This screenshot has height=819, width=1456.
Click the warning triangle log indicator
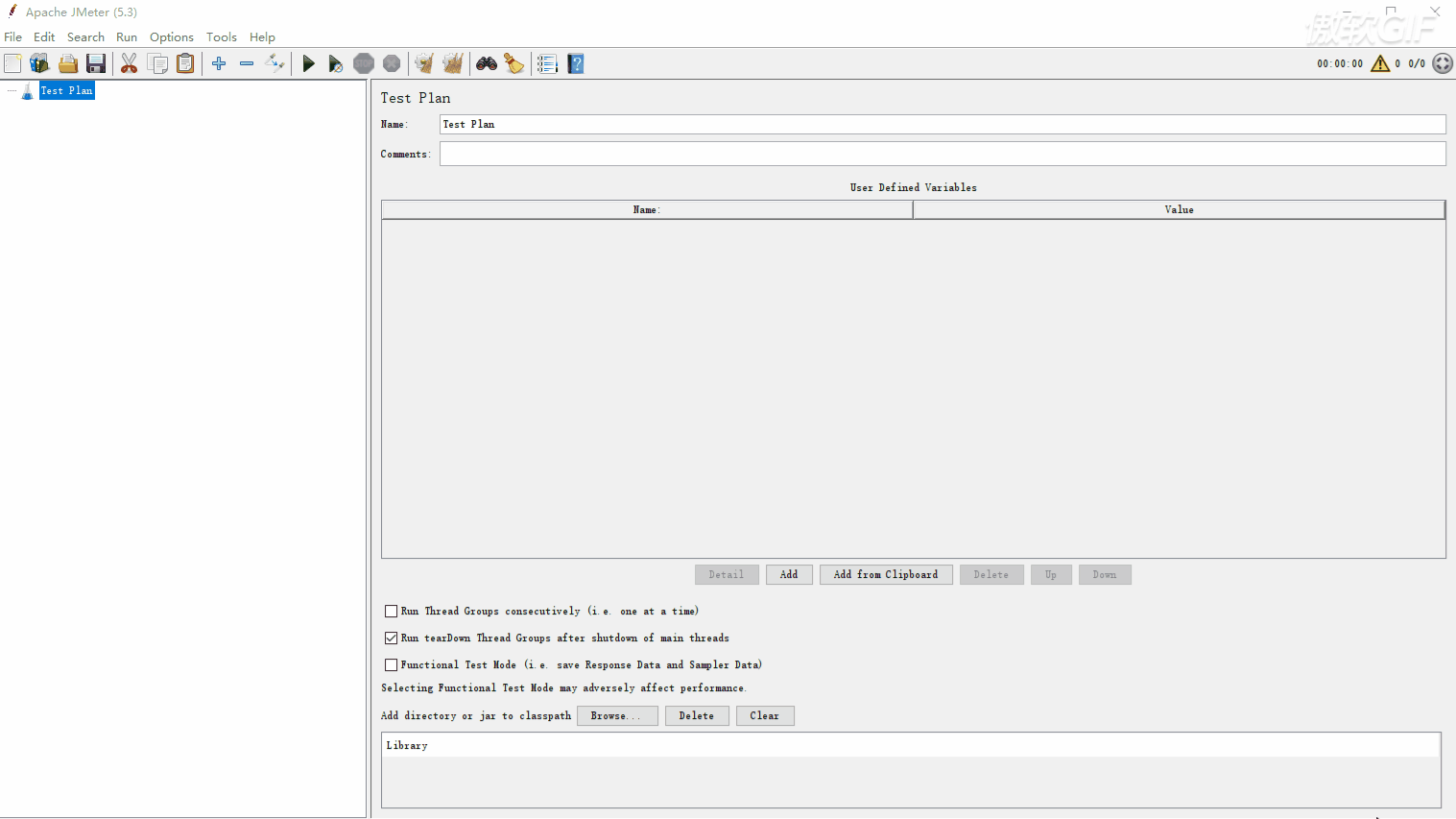(1380, 63)
